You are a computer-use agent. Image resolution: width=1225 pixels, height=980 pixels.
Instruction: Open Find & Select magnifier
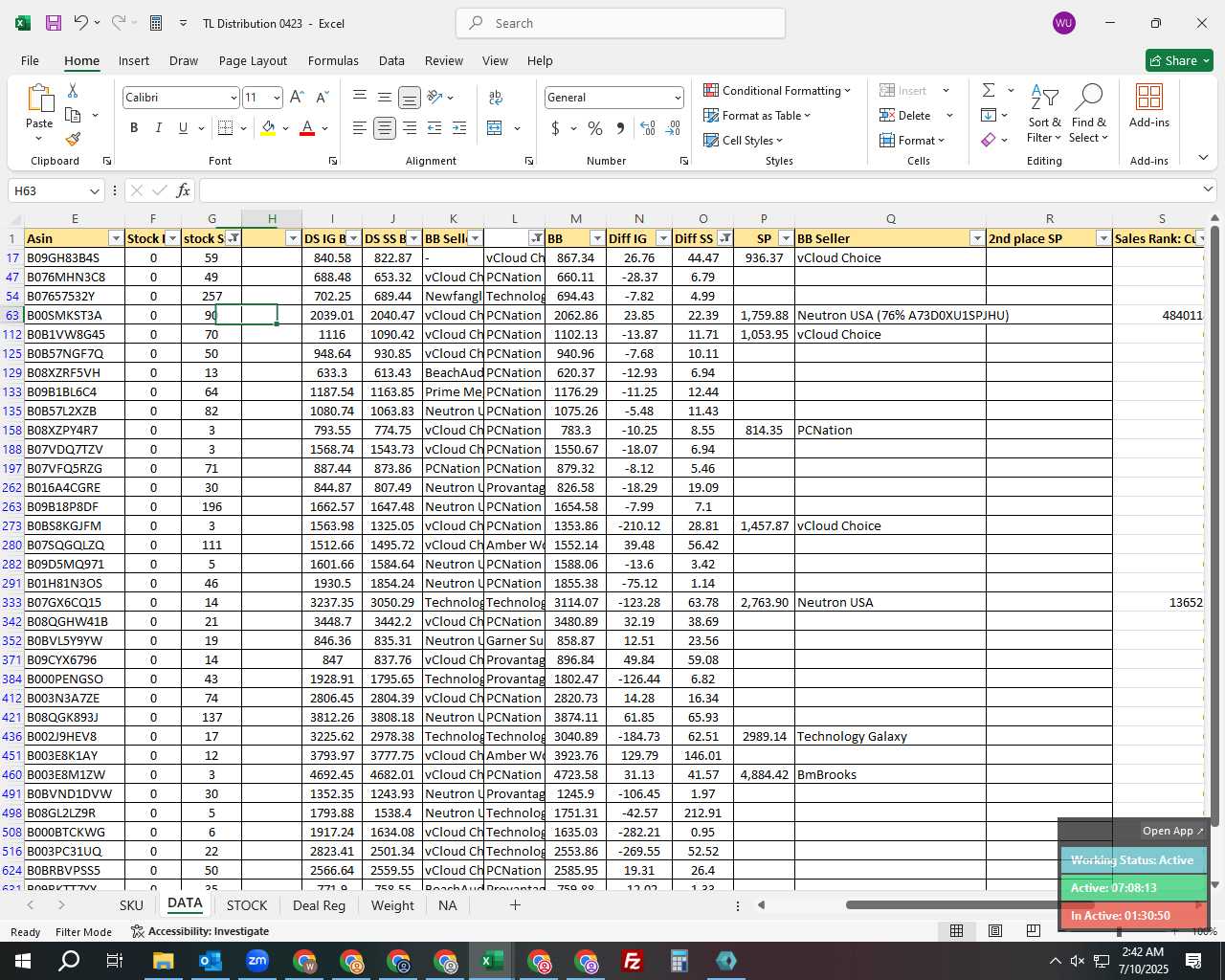click(x=1089, y=114)
